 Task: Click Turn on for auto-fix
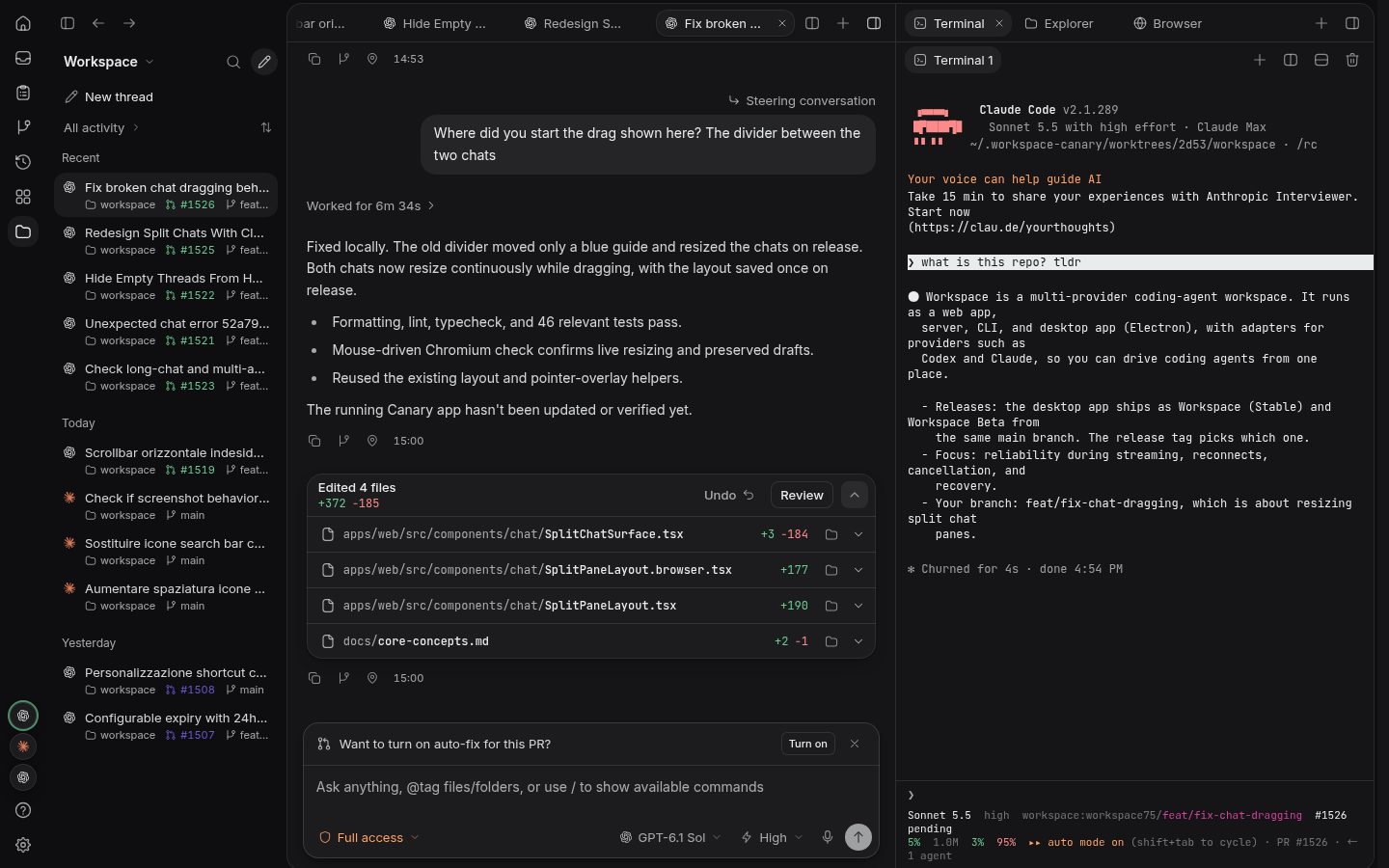tap(807, 744)
